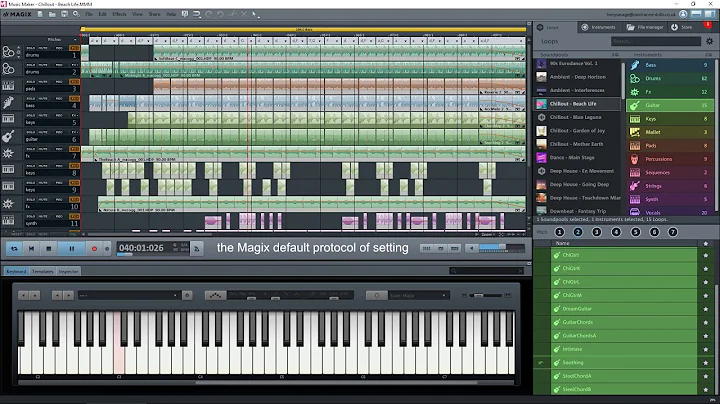Screen dimensions: 720x404
Task: Open the View menu
Action: pyautogui.click(x=137, y=14)
